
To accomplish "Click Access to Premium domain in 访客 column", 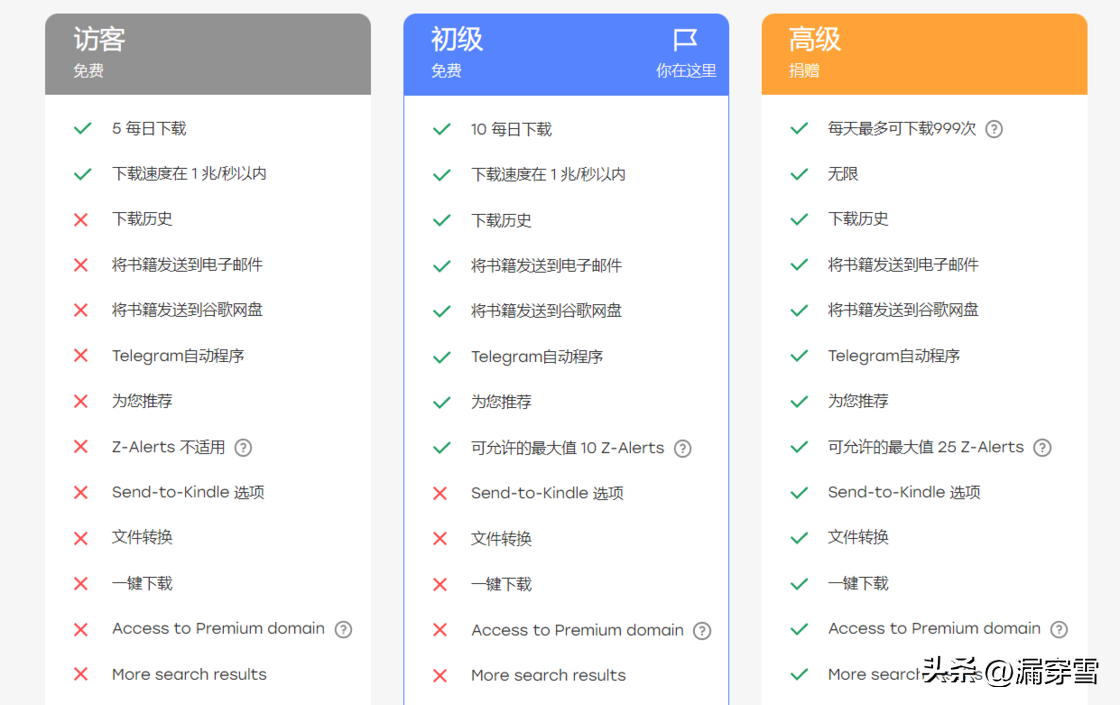I will [219, 629].
